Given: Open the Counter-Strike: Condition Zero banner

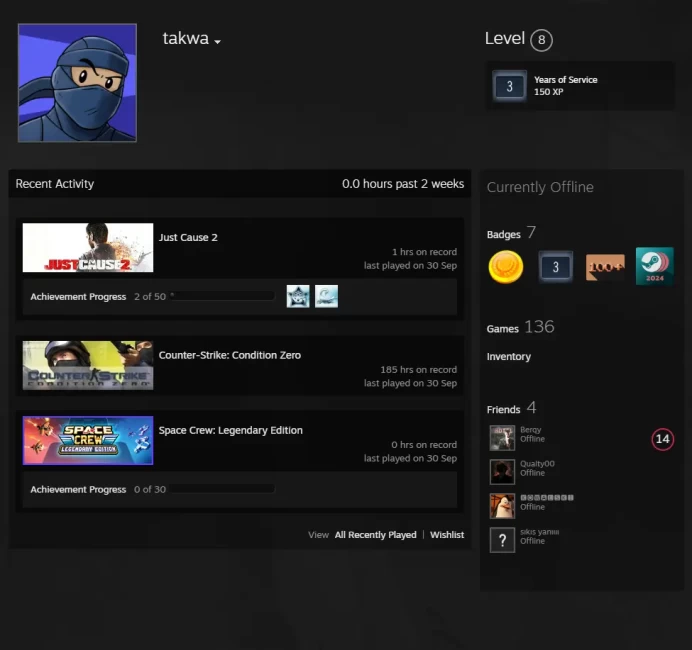Looking at the screenshot, I should [x=88, y=365].
